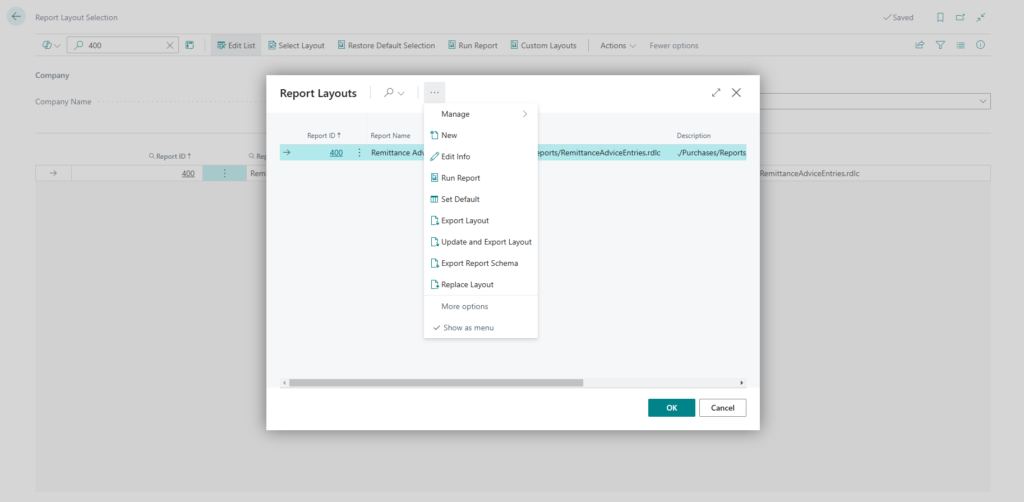The height and width of the screenshot is (502, 1024).
Task: Click the share icon in the page toolbar
Action: click(x=920, y=45)
